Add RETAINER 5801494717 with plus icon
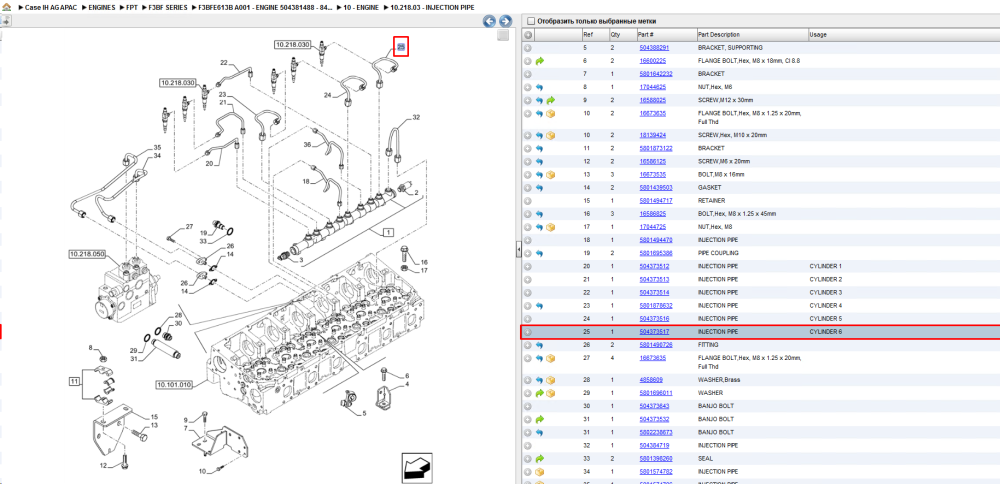The image size is (1000, 484). (528, 201)
